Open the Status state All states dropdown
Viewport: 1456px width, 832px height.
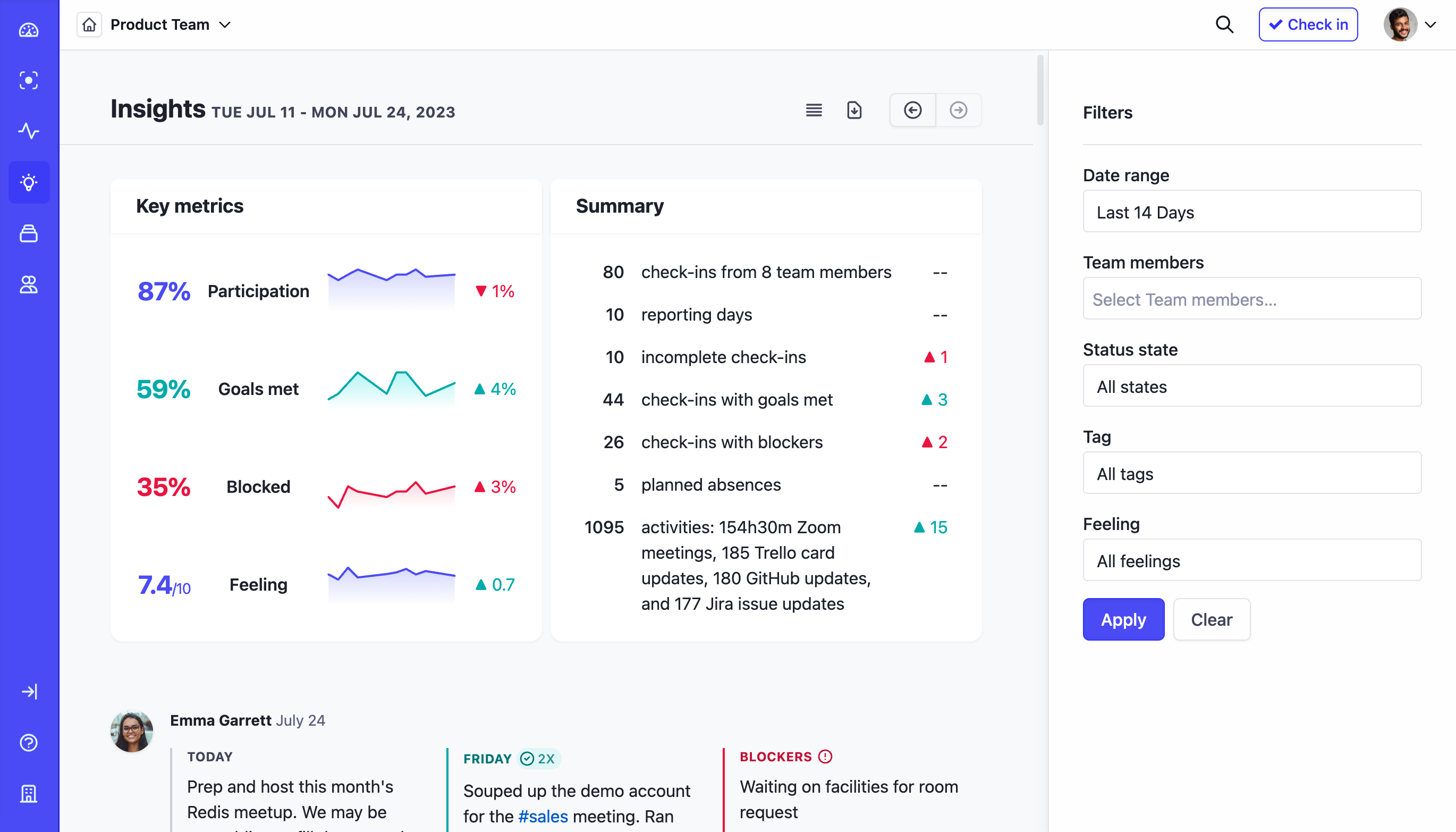pos(1252,386)
